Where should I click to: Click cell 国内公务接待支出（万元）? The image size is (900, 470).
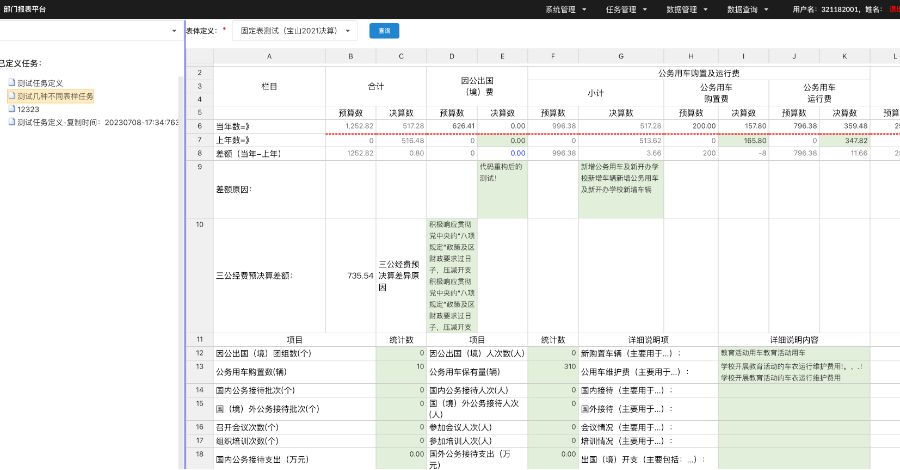tap(294, 459)
